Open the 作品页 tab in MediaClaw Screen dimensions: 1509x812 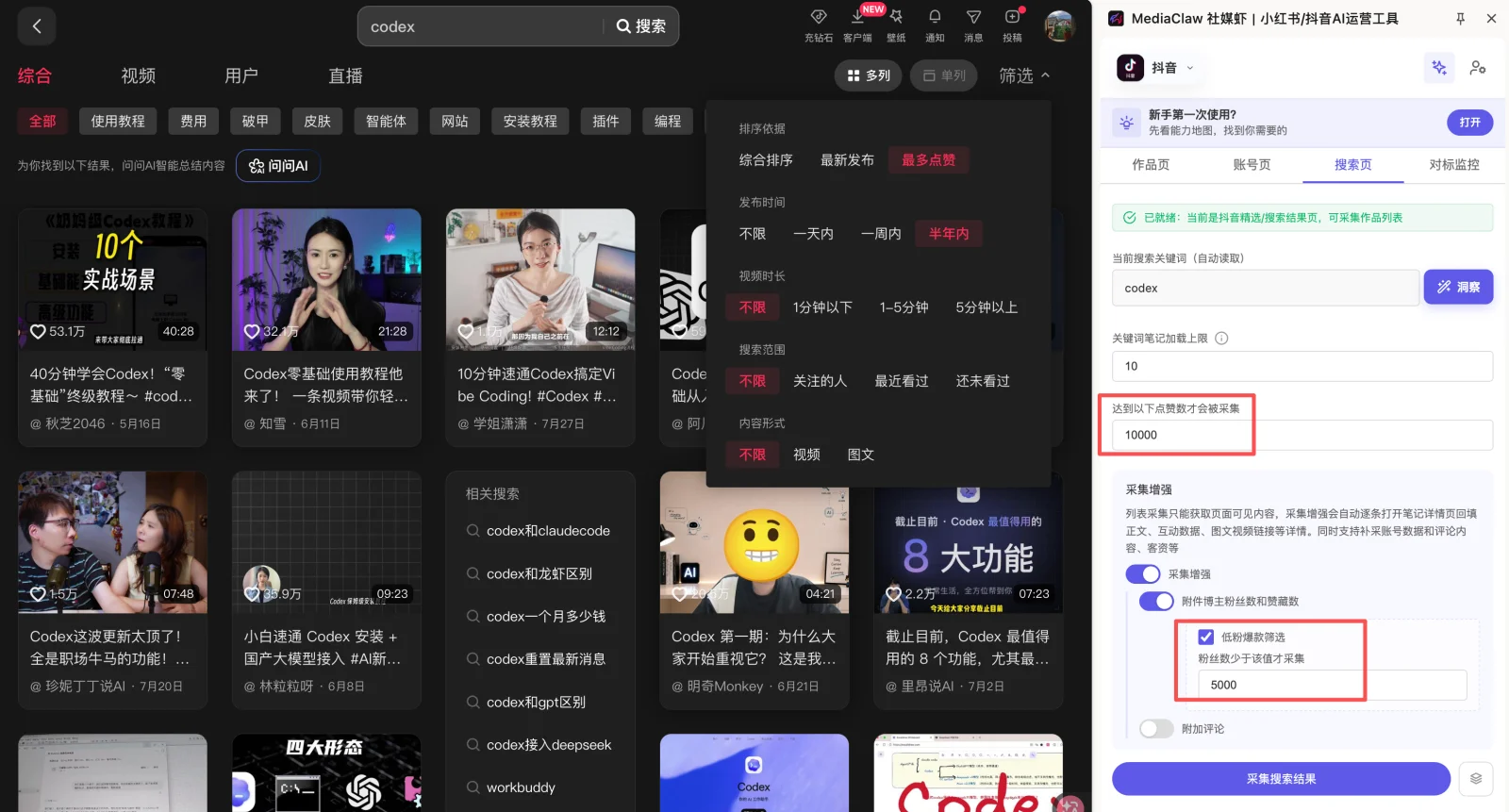[1151, 164]
